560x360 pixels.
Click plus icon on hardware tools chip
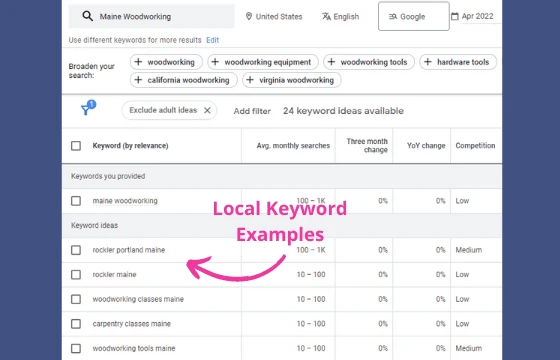(x=428, y=62)
